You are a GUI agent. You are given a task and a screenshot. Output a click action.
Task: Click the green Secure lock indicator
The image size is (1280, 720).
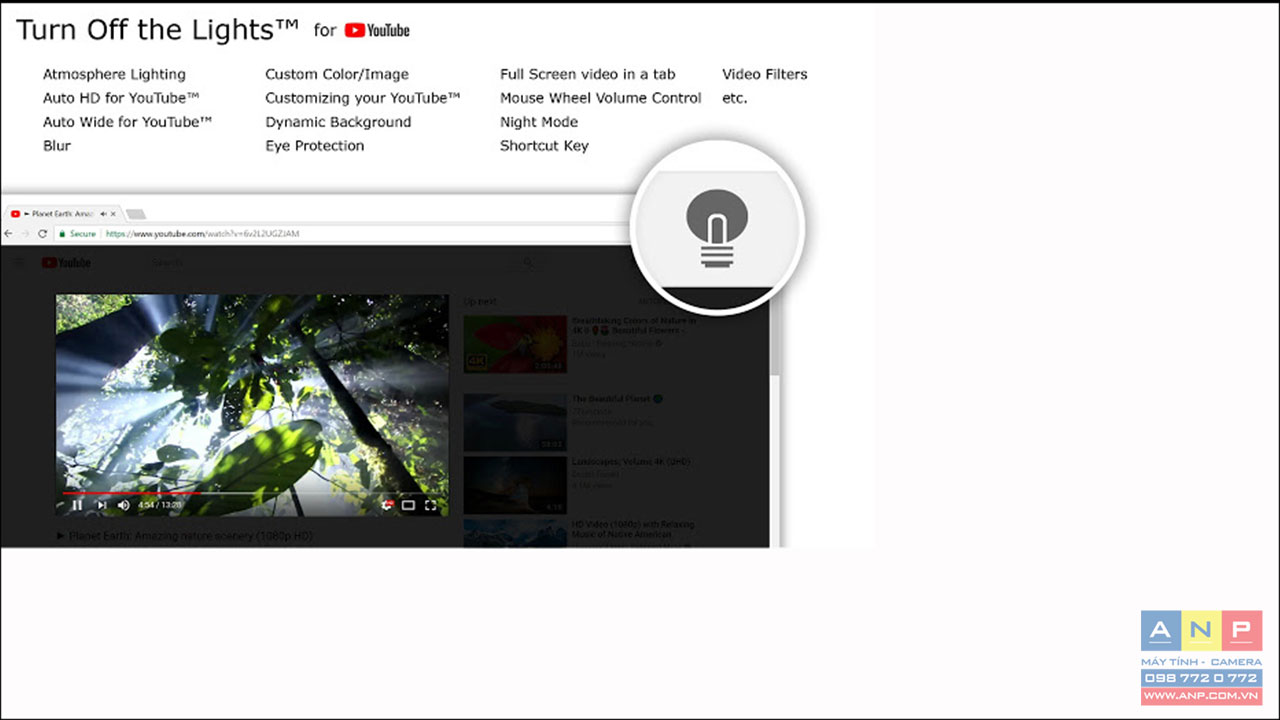tap(78, 233)
